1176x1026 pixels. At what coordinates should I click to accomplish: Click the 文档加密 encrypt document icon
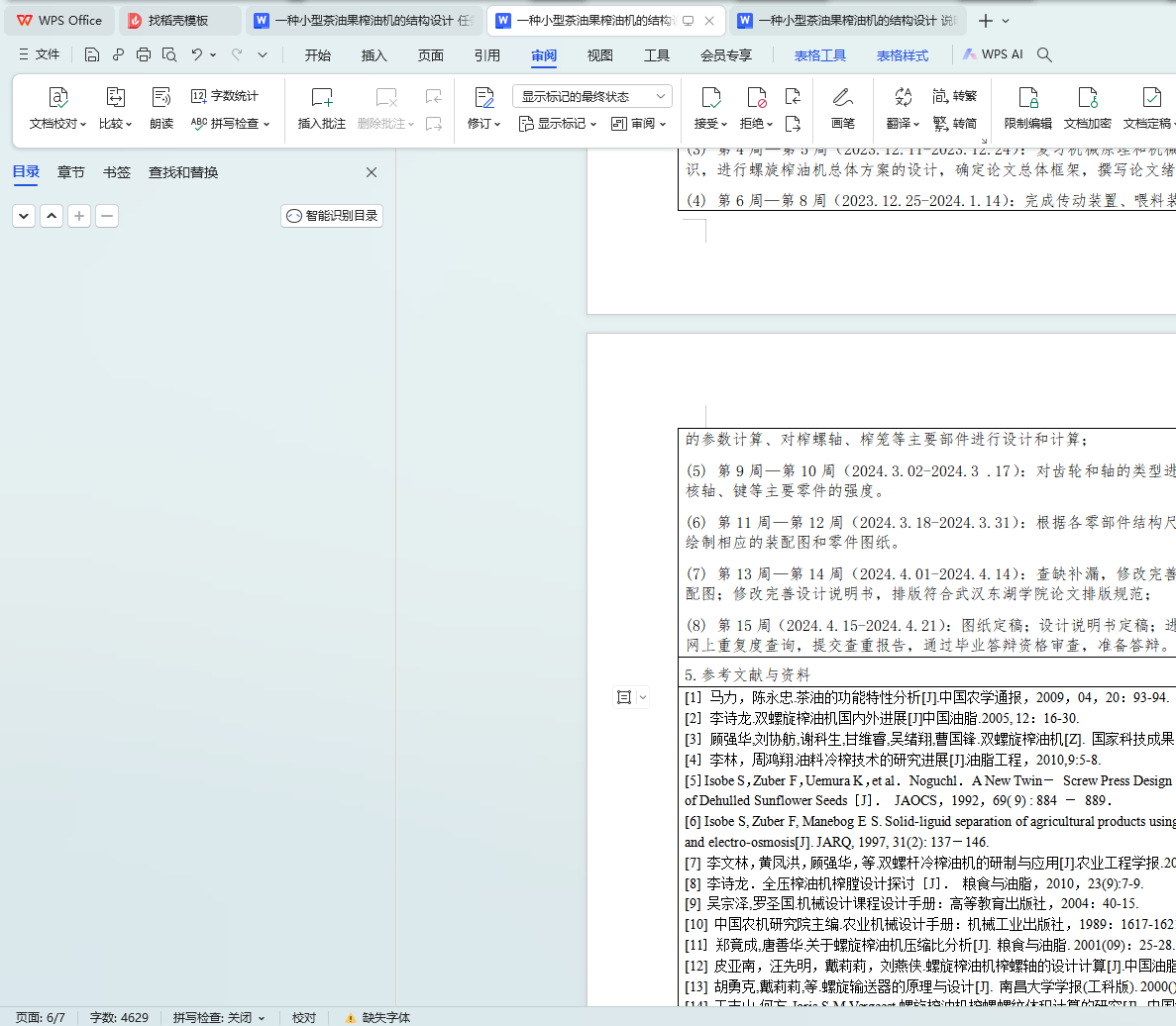point(1088,97)
